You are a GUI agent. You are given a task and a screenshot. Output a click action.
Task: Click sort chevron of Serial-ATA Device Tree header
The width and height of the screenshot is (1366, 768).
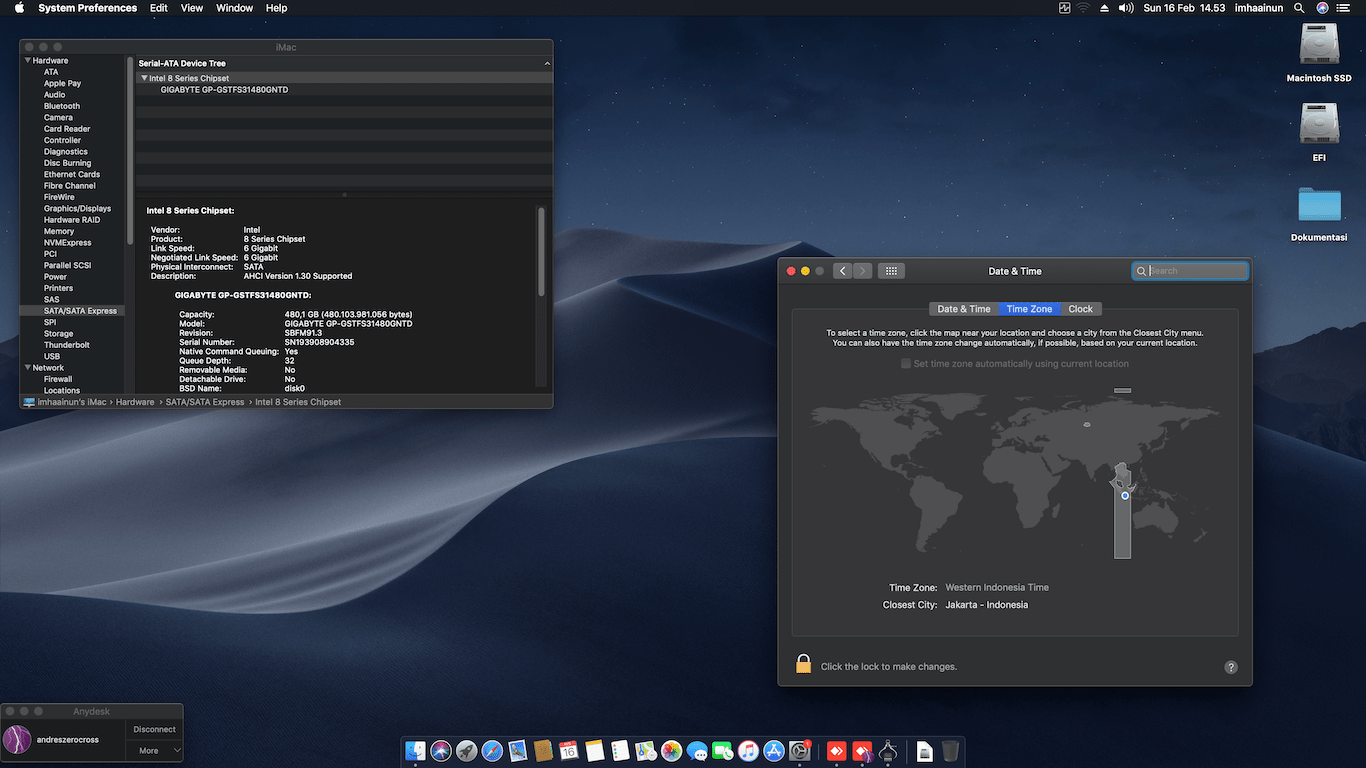coord(547,63)
